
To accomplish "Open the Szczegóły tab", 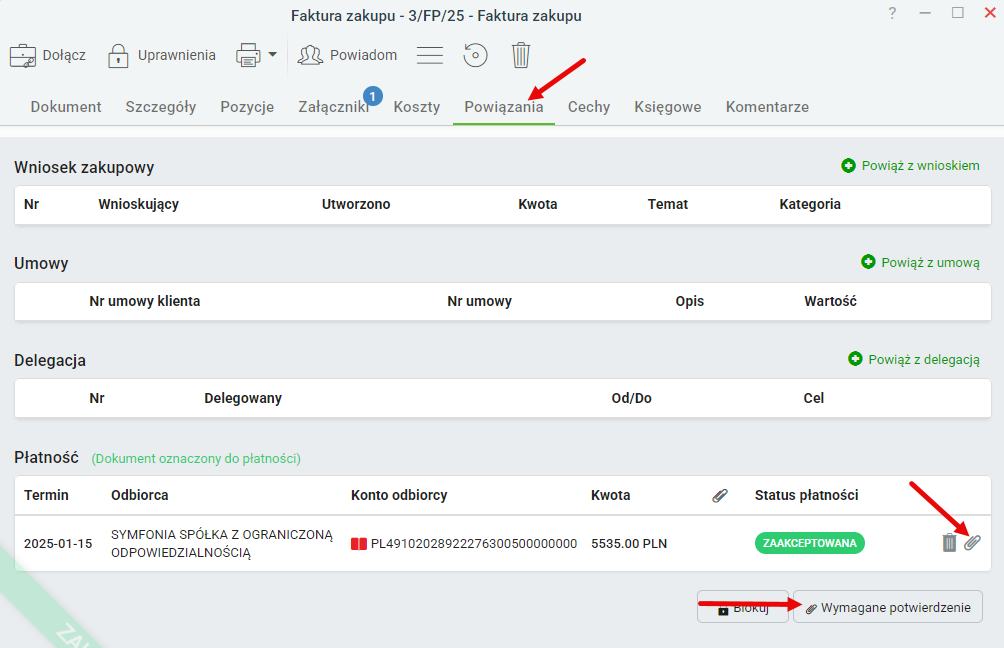I will 161,107.
